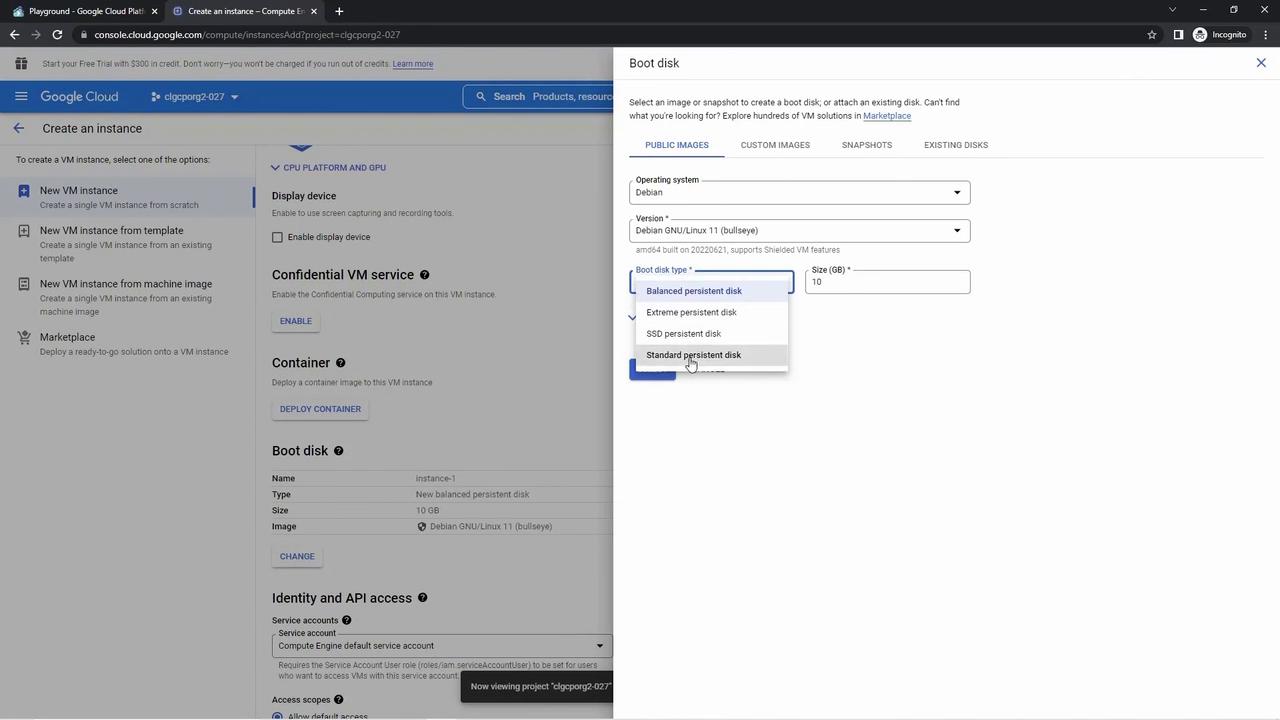Open the project selector clgcporg2-027
1280x720 pixels.
coord(195,97)
